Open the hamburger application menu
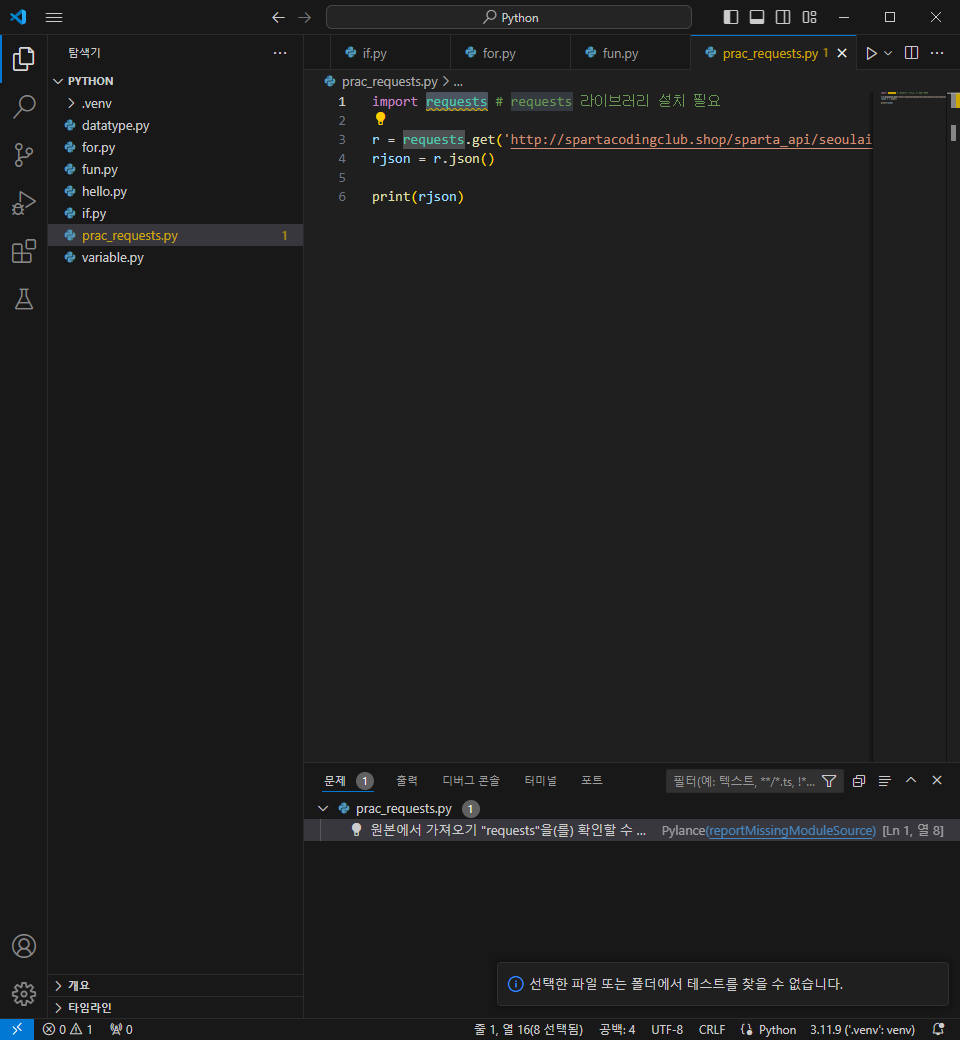The width and height of the screenshot is (960, 1040). tap(54, 18)
